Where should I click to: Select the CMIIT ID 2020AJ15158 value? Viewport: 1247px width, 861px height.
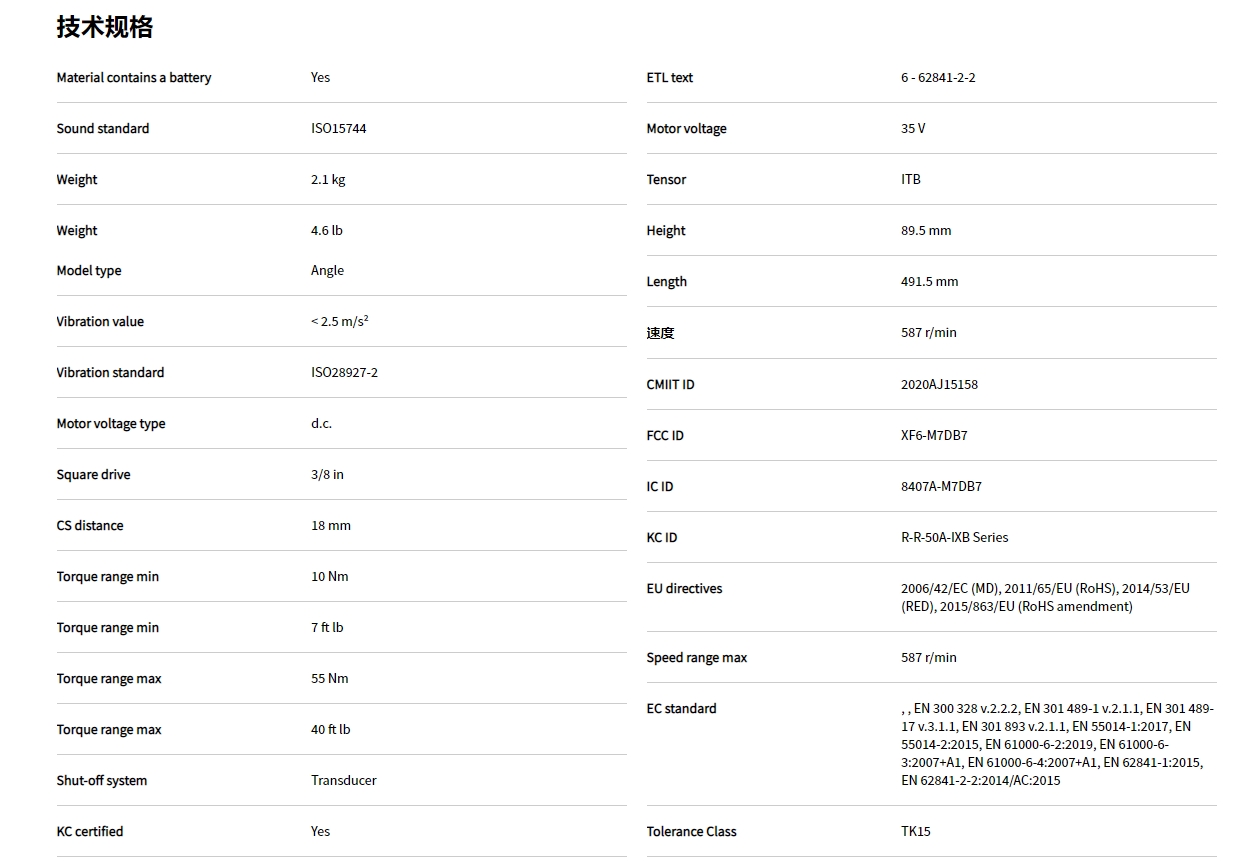tap(939, 385)
